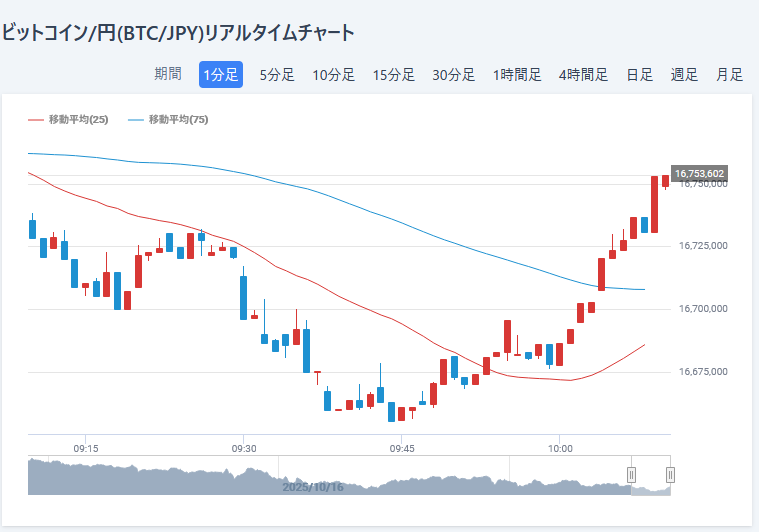Show the 4時間足 chart
This screenshot has width=759, height=532.
[x=583, y=74]
